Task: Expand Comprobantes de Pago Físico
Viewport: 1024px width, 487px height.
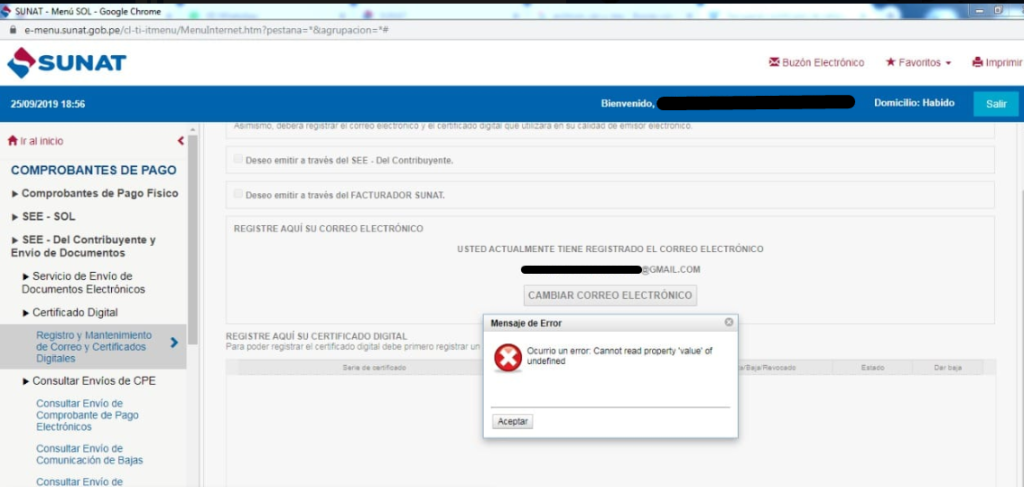Action: tap(95, 193)
